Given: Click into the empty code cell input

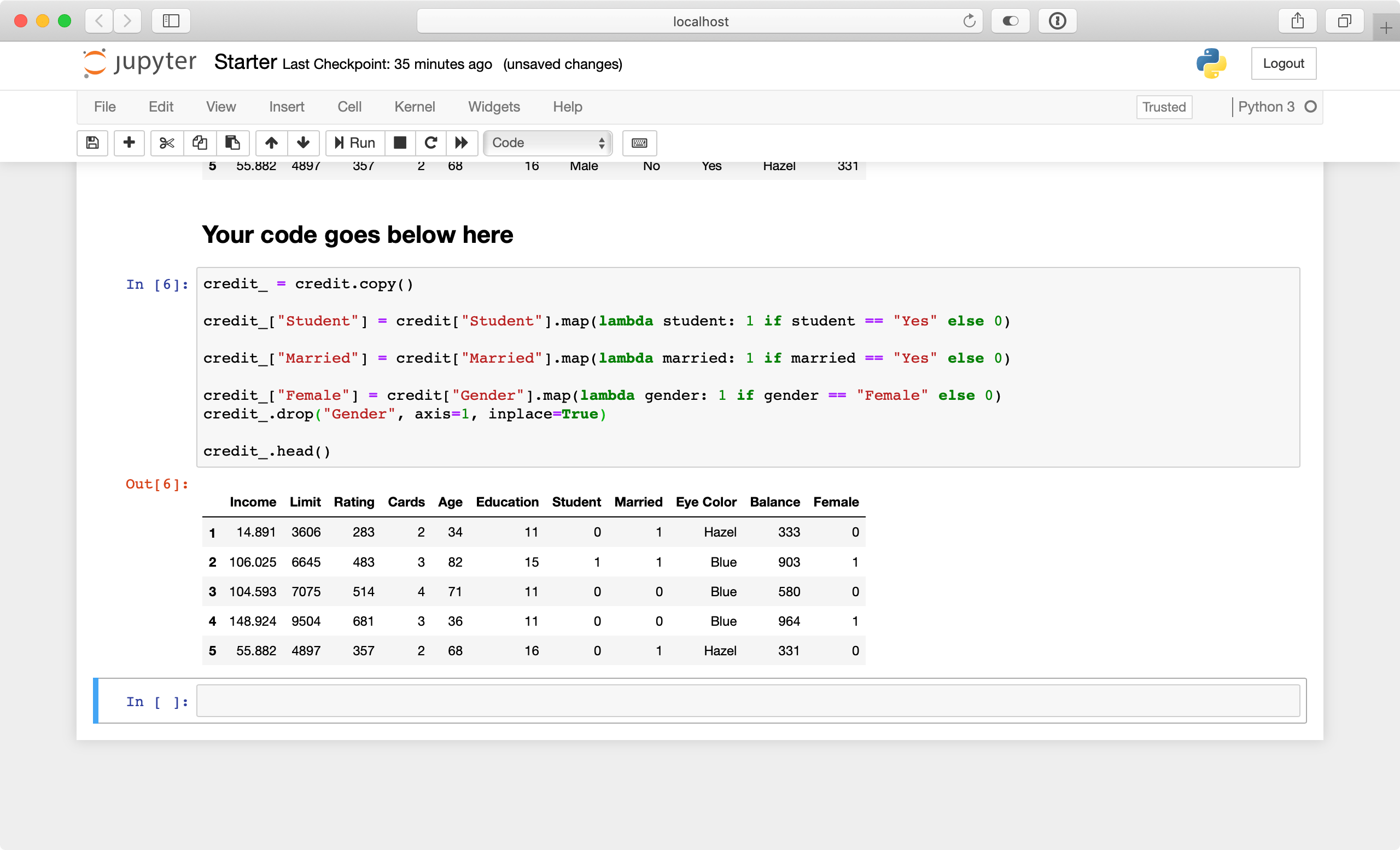Looking at the screenshot, I should click(x=747, y=701).
